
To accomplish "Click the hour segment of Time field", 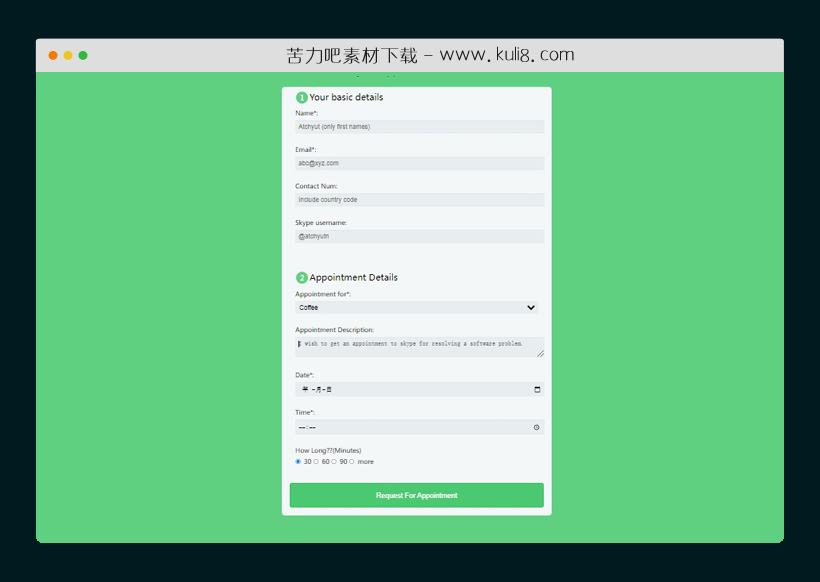I will [x=302, y=427].
